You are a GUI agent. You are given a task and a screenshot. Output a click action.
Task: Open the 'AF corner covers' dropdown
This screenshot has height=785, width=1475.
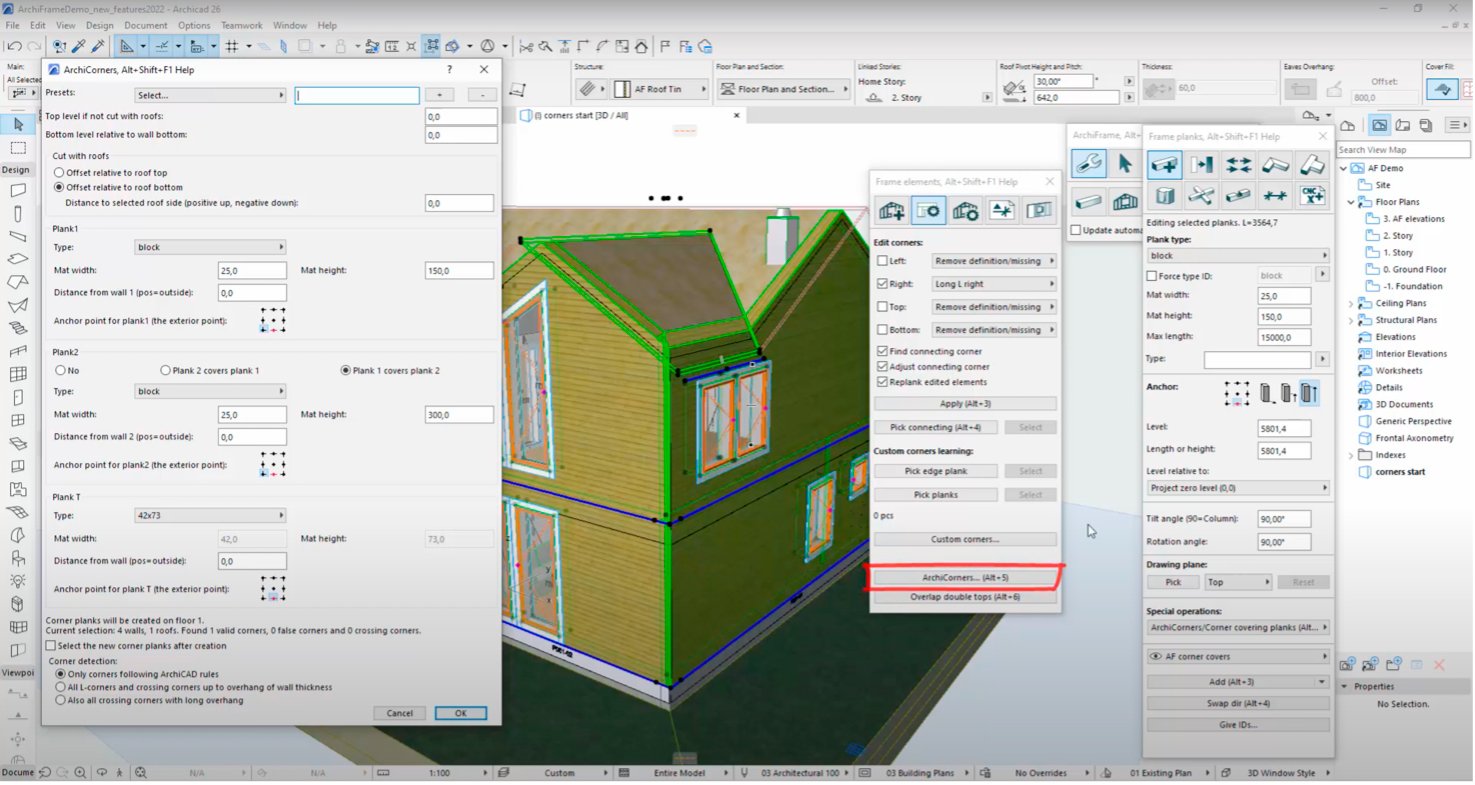tap(1238, 657)
